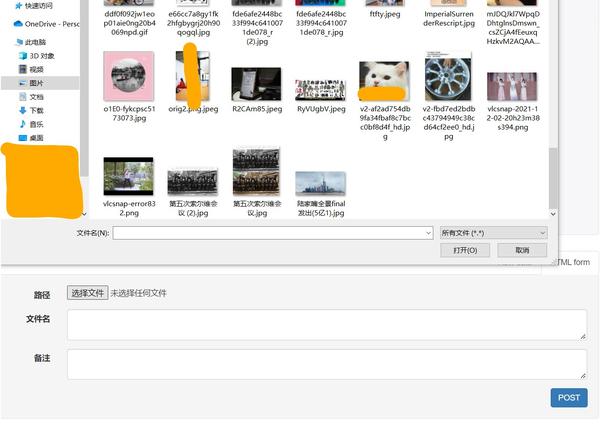Screen dimensions: 600x427
Task: Click filename RyVUgbV.jpeg
Action: [x=321, y=109]
